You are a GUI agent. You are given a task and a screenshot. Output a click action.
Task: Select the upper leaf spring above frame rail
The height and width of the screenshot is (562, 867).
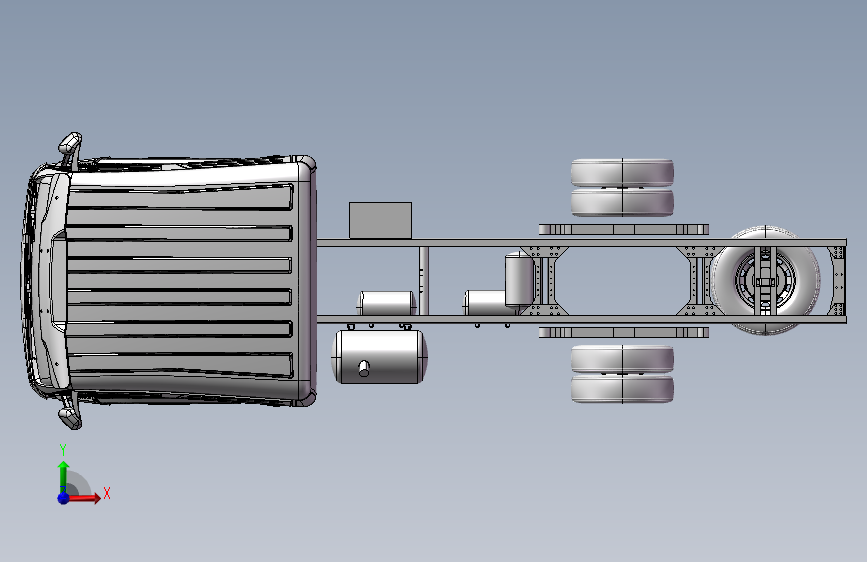(x=624, y=230)
